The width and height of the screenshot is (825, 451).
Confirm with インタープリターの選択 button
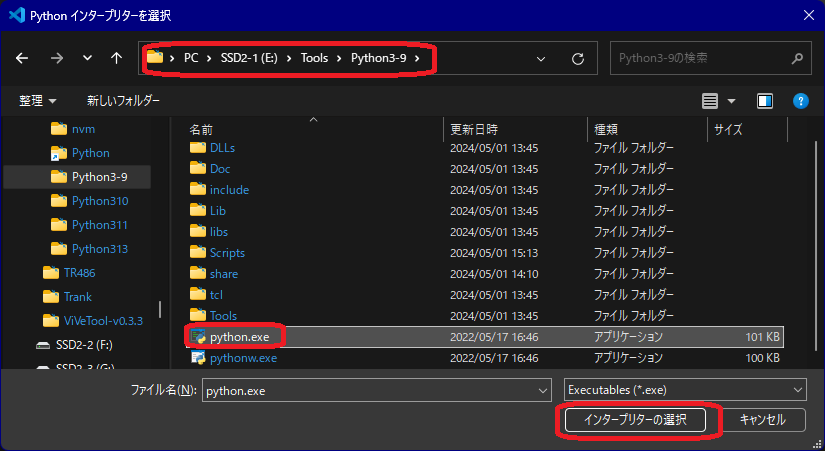[x=635, y=420]
